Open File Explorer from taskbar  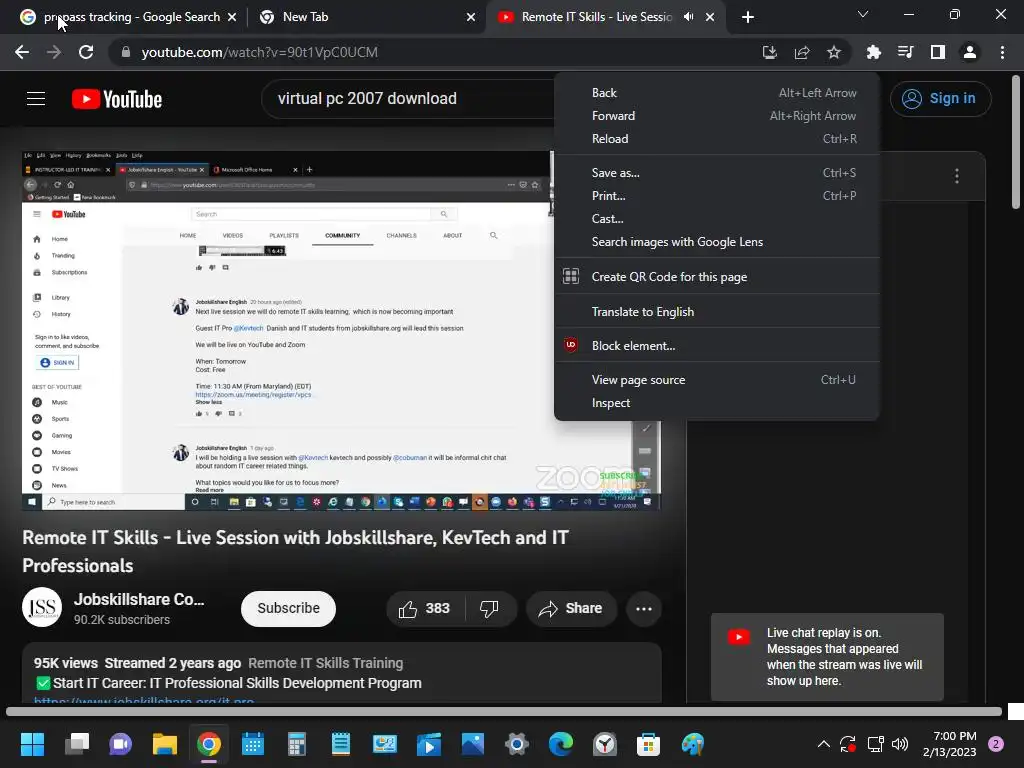click(165, 744)
